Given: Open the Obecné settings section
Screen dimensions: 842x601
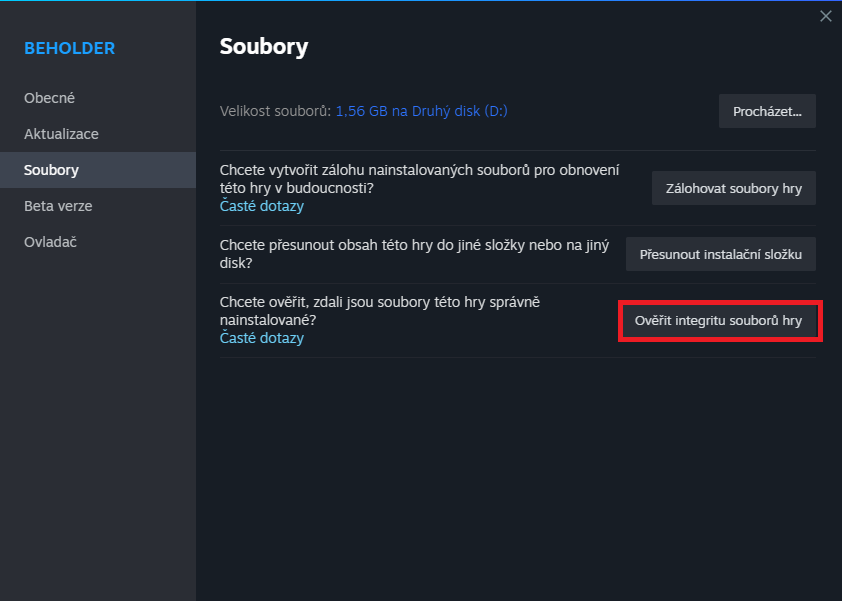Looking at the screenshot, I should [50, 98].
